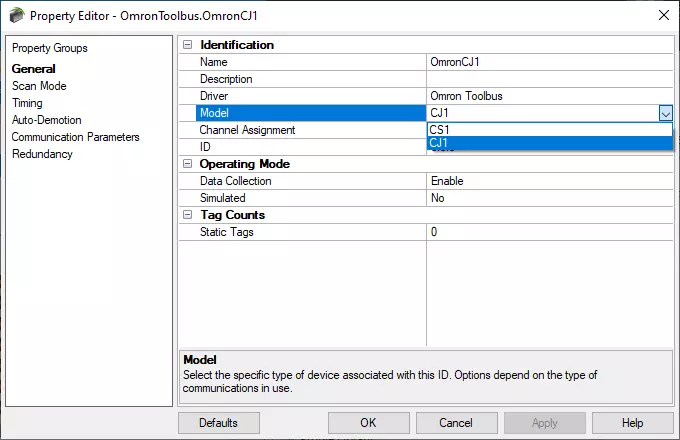The image size is (680, 440).
Task: Select the General property group
Action: 33,69
